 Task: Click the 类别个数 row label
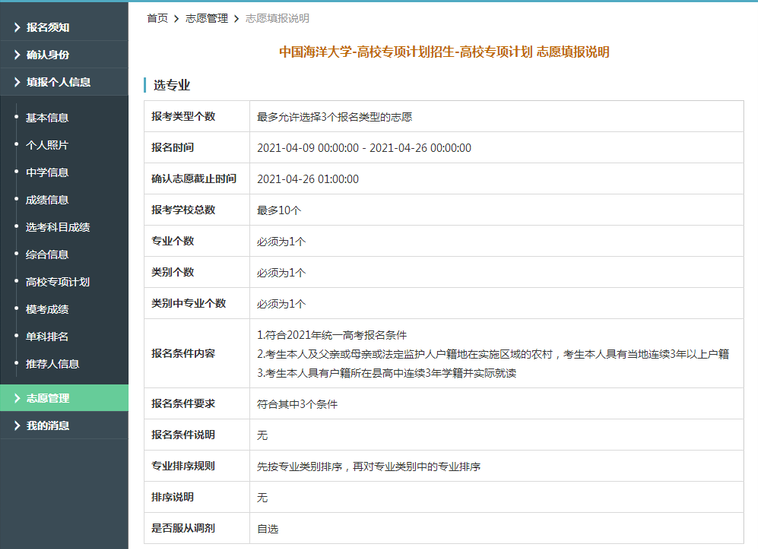click(x=173, y=272)
